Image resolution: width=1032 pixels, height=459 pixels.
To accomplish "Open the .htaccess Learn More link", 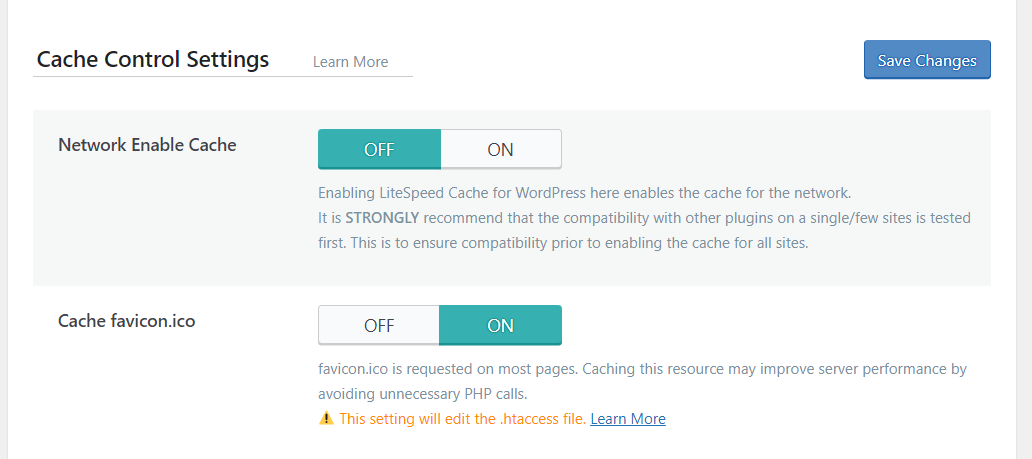I will coord(628,419).
